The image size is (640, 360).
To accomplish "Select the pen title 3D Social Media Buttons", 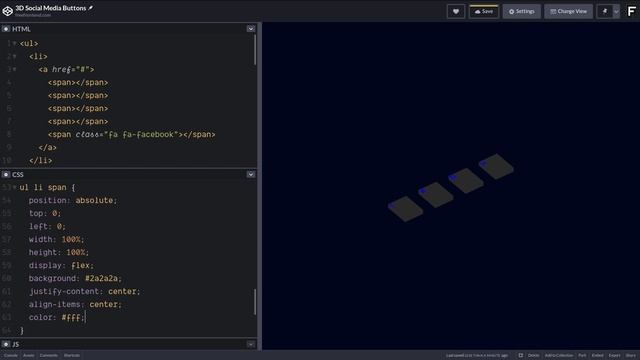I will coord(51,8).
